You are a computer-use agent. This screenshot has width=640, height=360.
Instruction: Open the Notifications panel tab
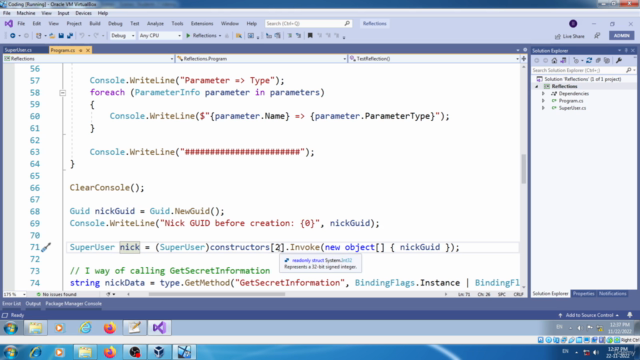tap(613, 294)
